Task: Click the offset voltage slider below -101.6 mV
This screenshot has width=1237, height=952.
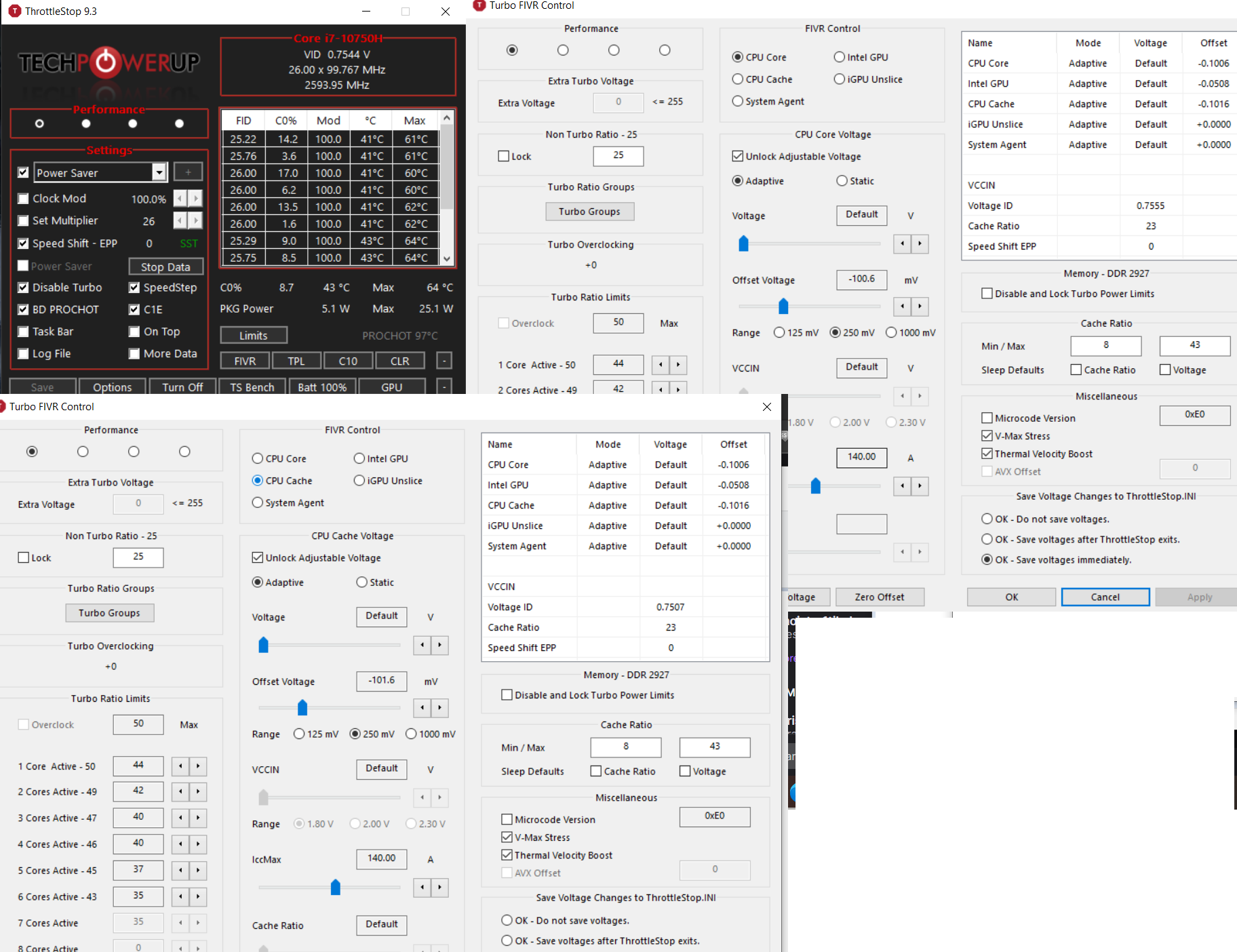Action: [302, 708]
